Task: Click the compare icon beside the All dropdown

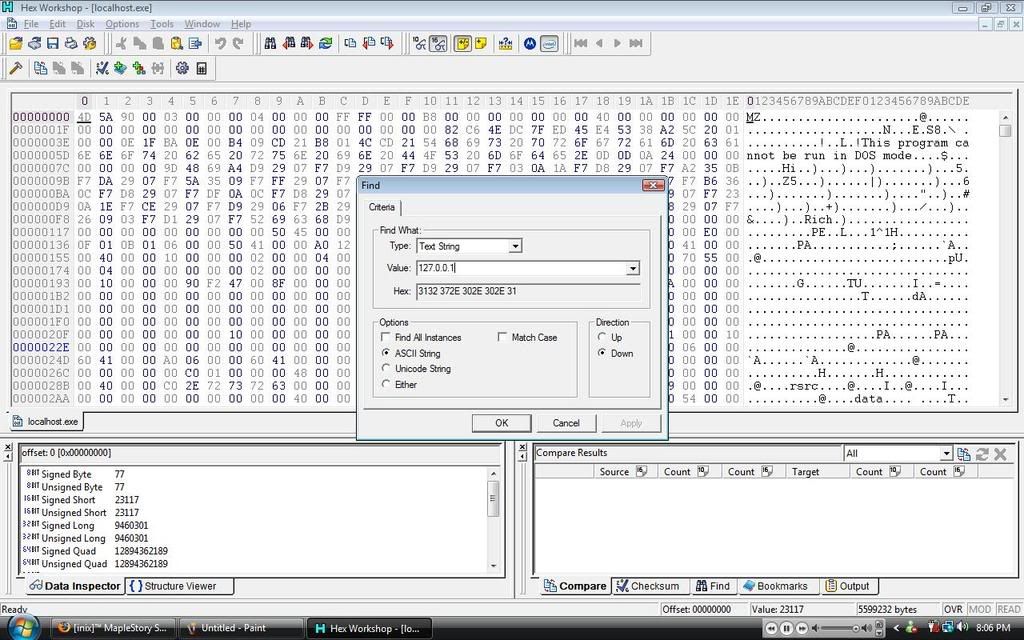Action: click(x=964, y=454)
